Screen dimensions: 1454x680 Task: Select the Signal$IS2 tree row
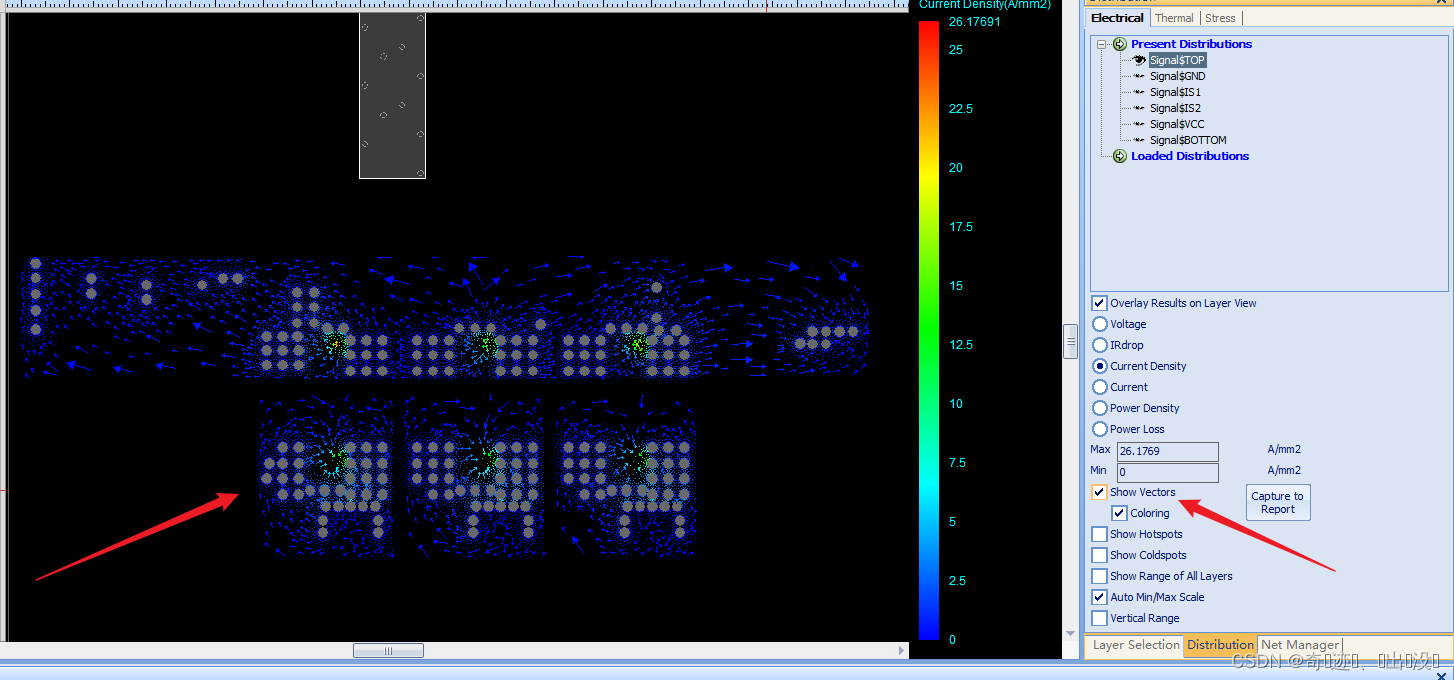tap(1175, 108)
